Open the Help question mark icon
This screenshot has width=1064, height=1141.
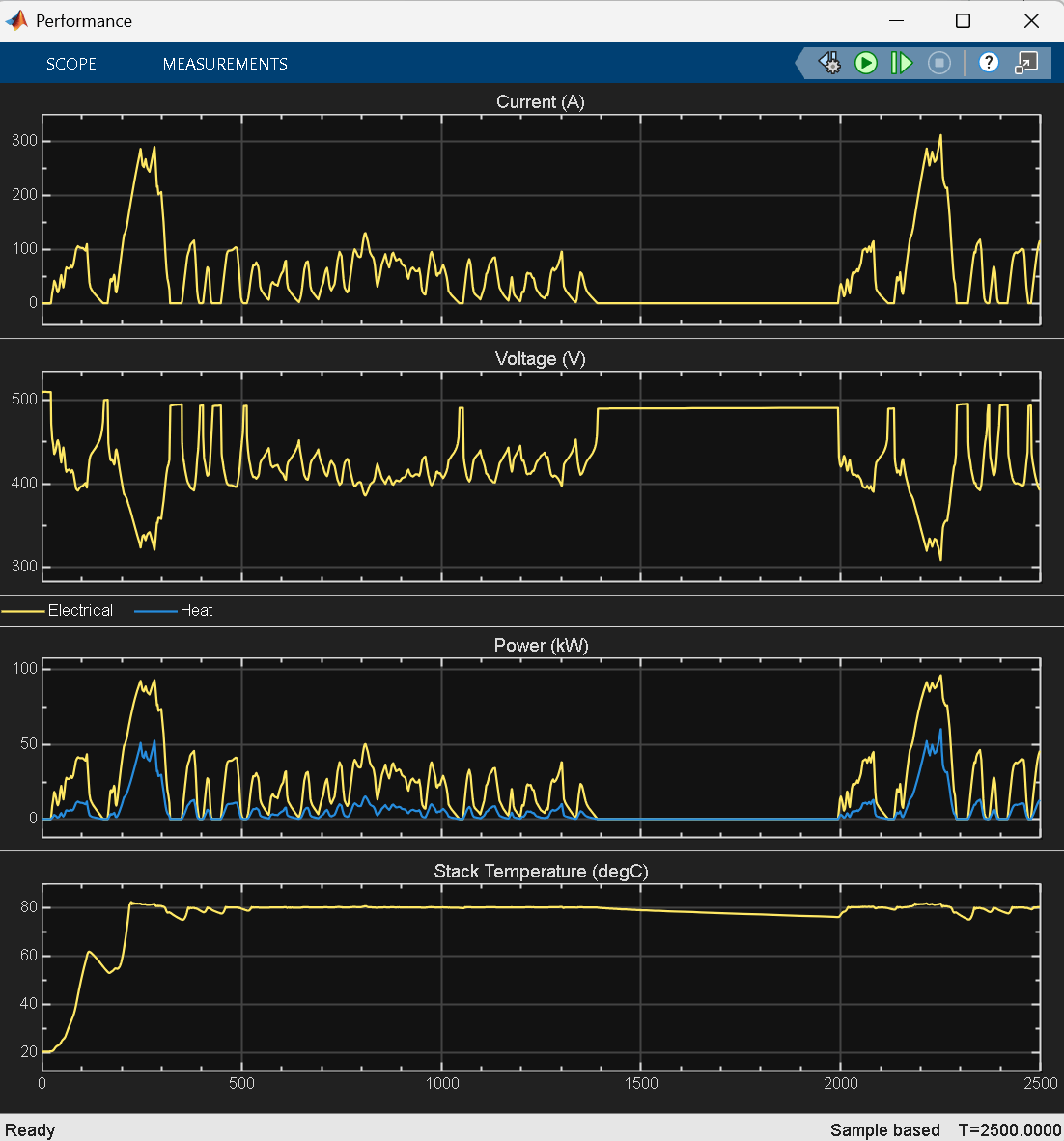tap(989, 63)
